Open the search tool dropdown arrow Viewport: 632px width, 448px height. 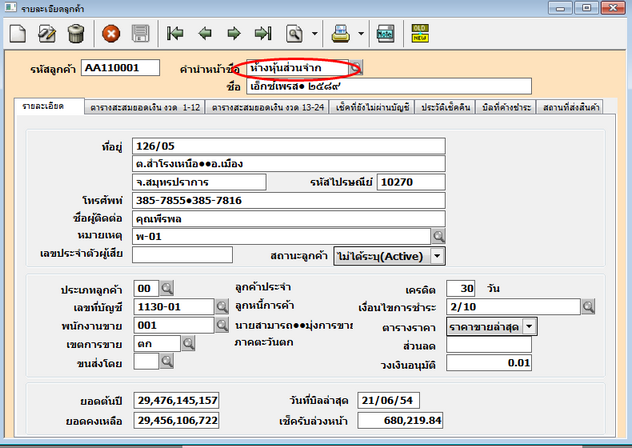tap(314, 33)
